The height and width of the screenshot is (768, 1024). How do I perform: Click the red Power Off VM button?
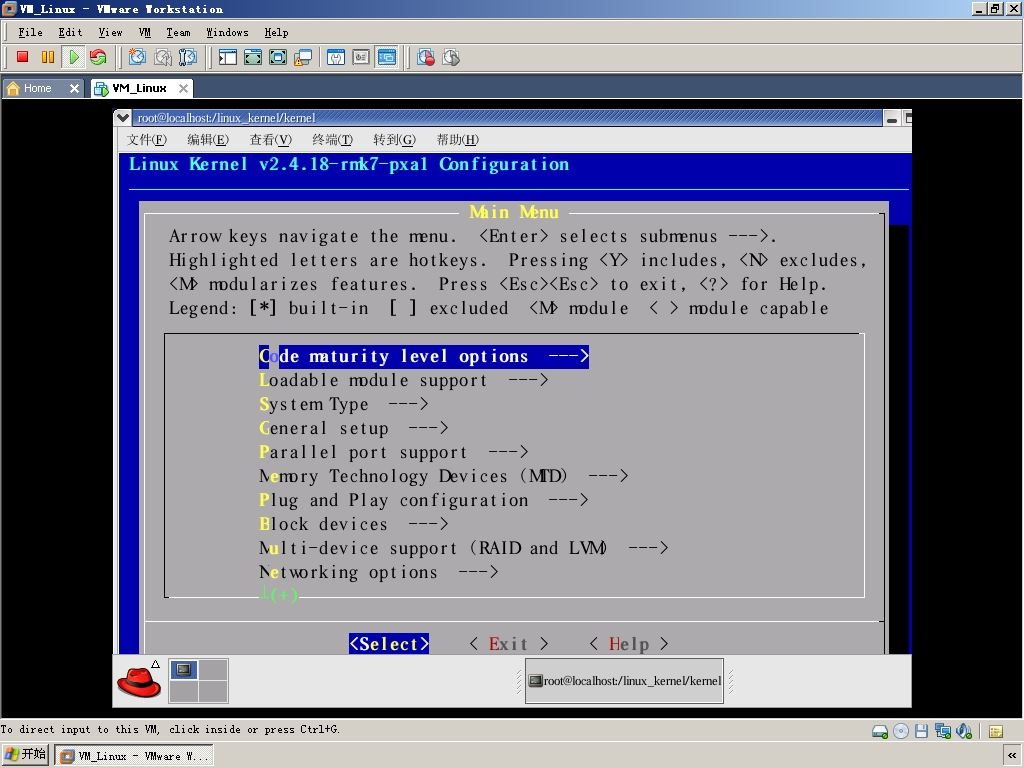[x=22, y=57]
